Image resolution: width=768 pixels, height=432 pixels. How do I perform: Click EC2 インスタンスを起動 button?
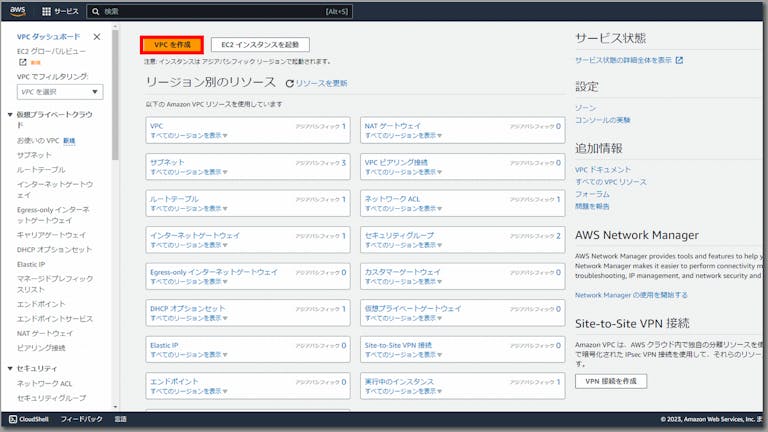click(260, 45)
